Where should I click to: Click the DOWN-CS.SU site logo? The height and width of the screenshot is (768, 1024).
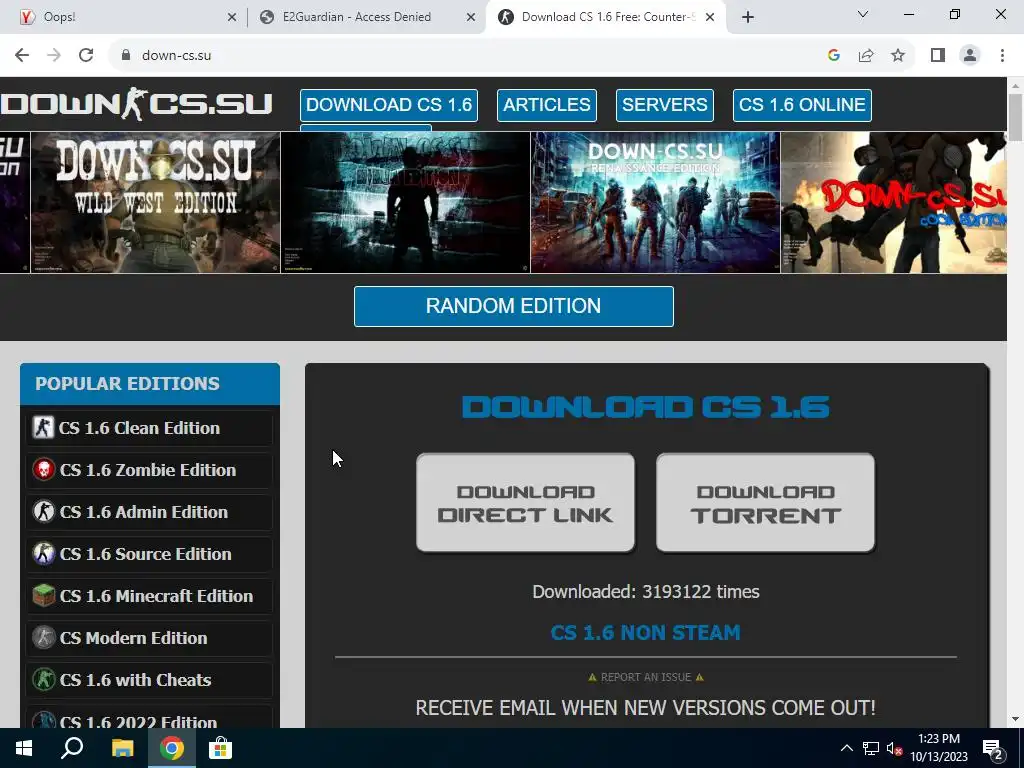[136, 104]
